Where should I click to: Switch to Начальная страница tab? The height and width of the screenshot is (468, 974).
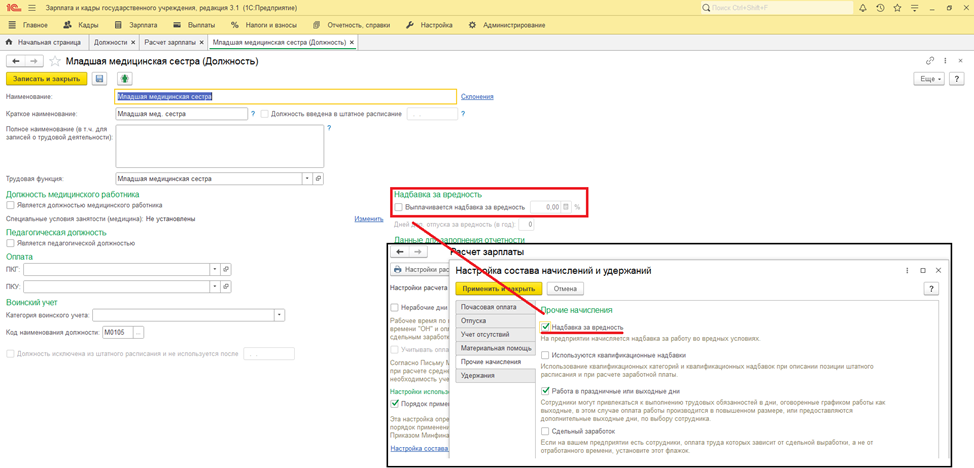43,42
